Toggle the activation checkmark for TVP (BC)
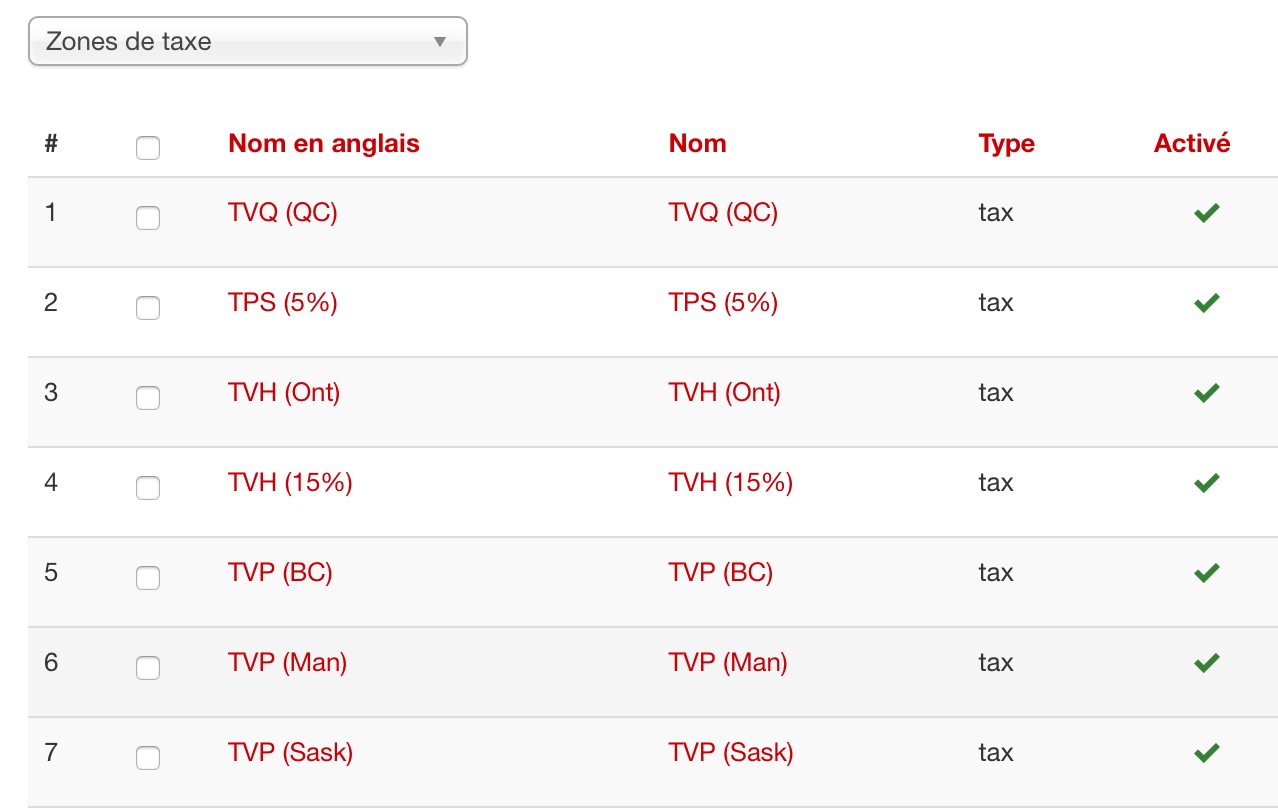Screen dimensions: 1278x812 pos(1207,573)
